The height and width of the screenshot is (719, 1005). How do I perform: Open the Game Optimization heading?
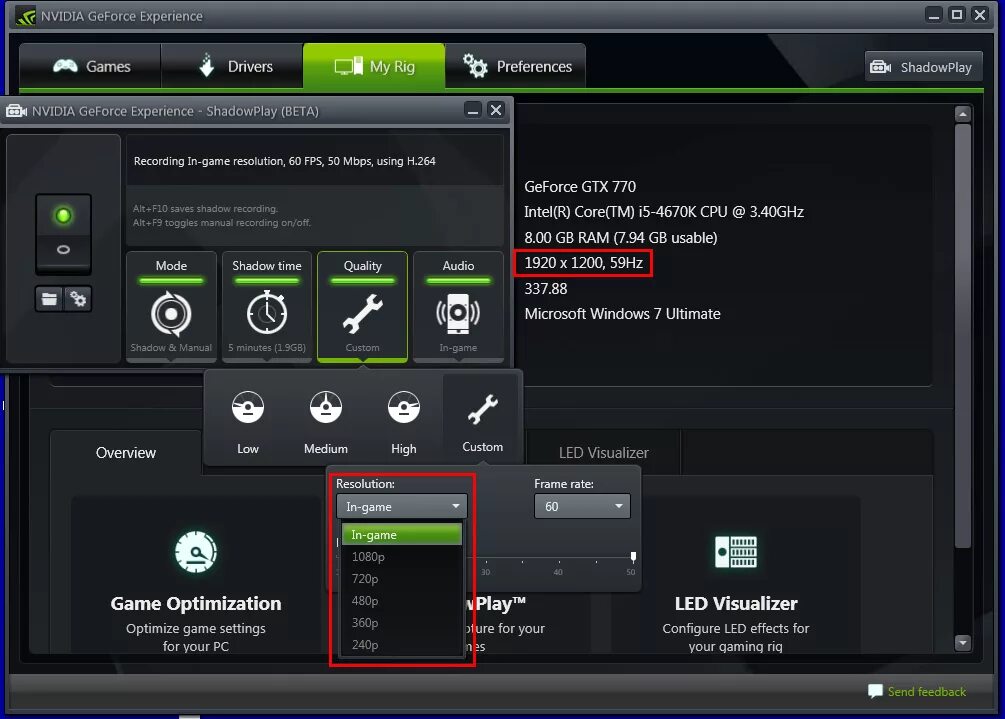point(195,604)
